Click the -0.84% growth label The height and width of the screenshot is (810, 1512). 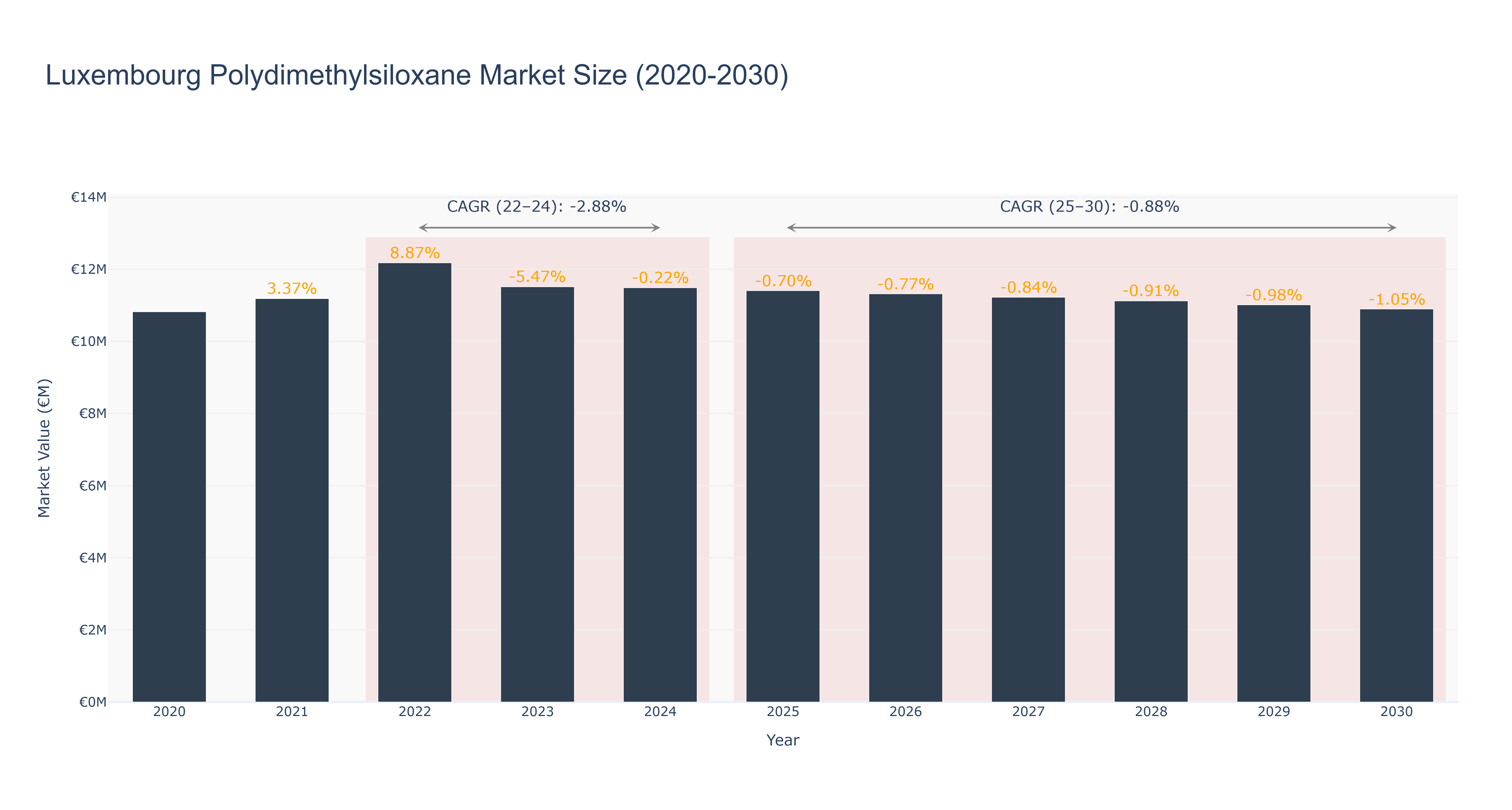(1028, 288)
